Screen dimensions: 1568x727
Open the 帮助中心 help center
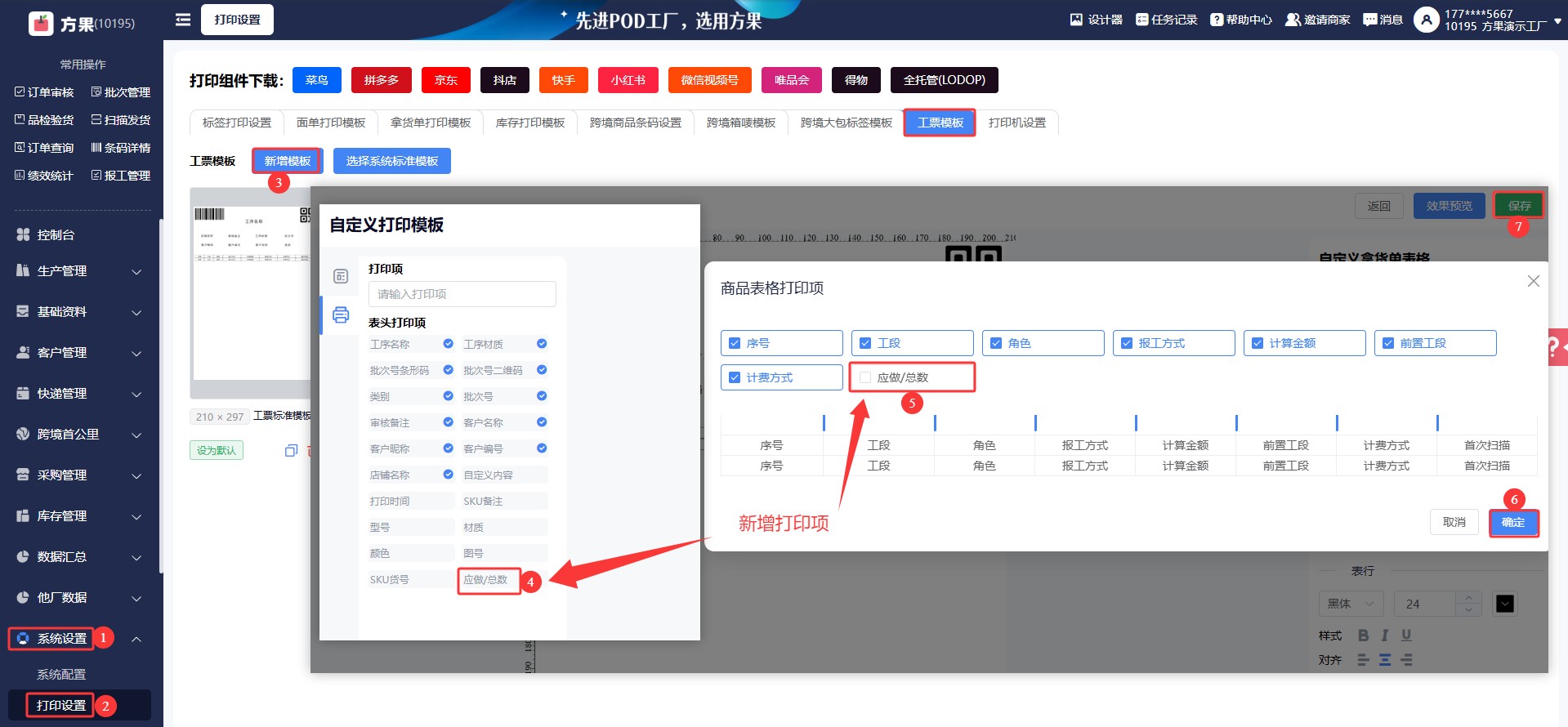[1241, 20]
